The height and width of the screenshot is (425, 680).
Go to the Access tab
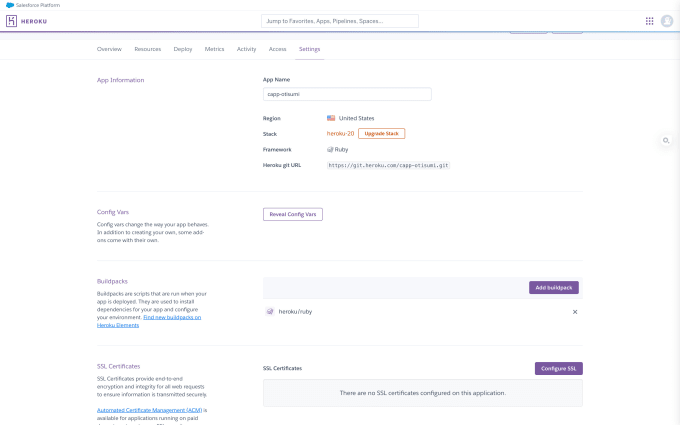click(278, 49)
